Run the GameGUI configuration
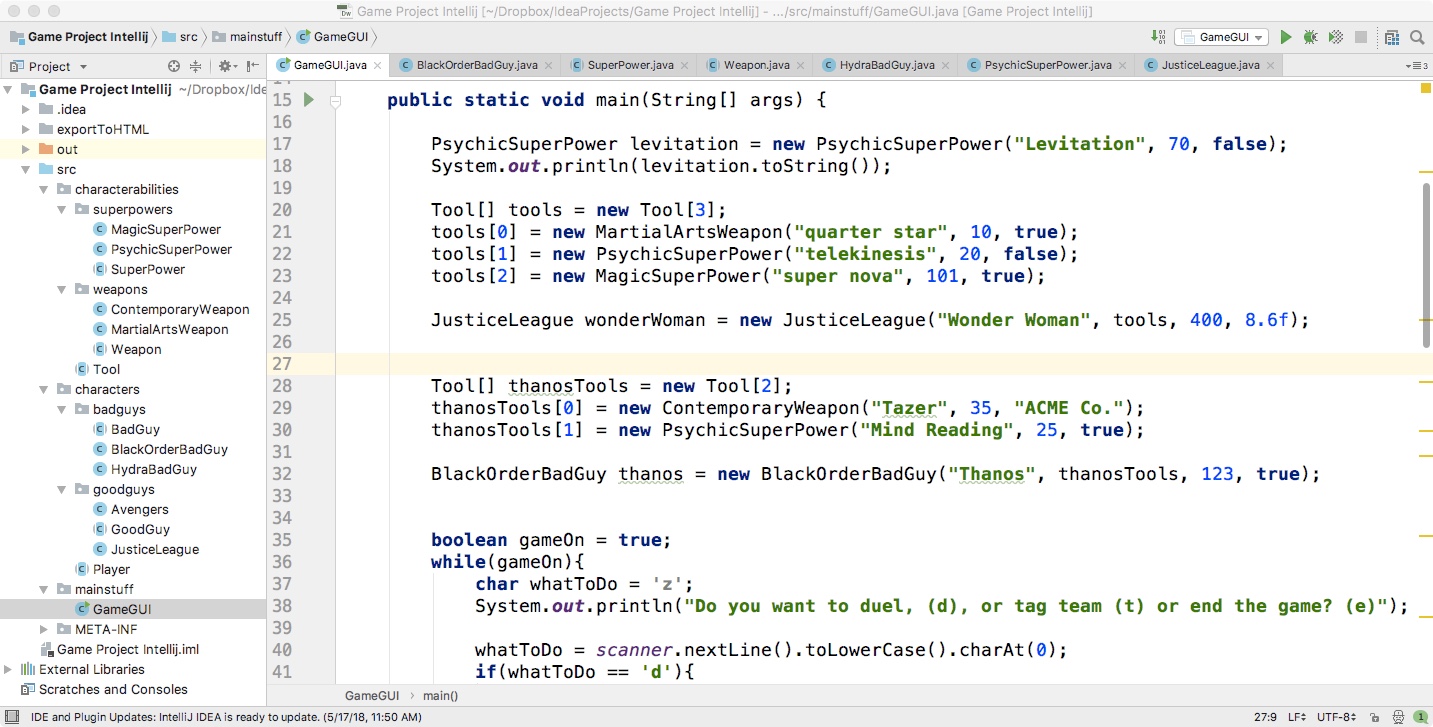Viewport: 1433px width, 727px height. coord(1286,37)
